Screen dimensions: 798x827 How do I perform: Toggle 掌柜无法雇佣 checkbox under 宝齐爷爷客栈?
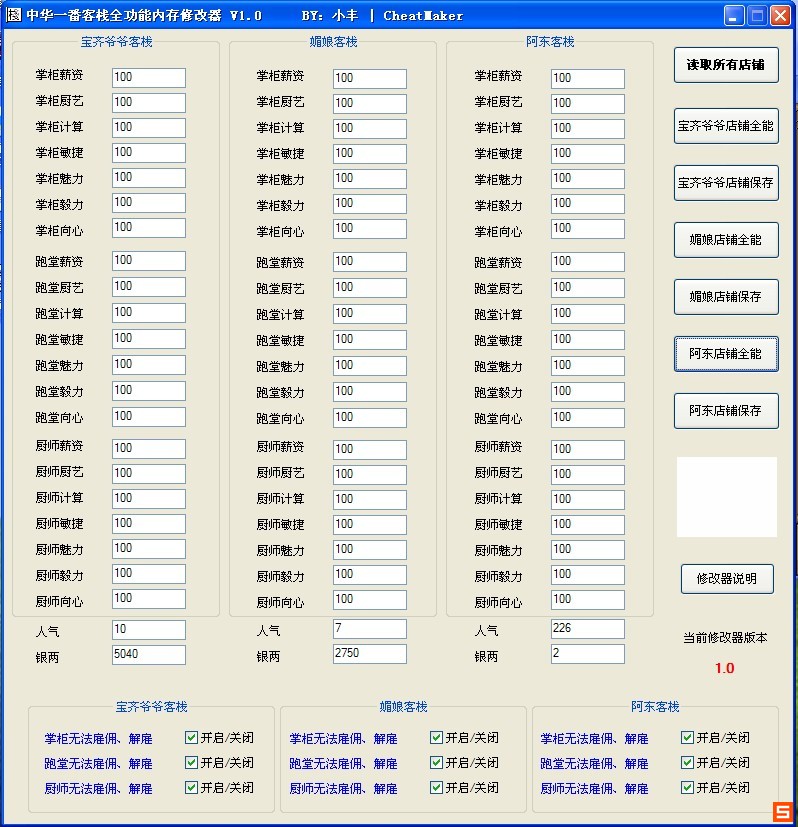(x=192, y=738)
